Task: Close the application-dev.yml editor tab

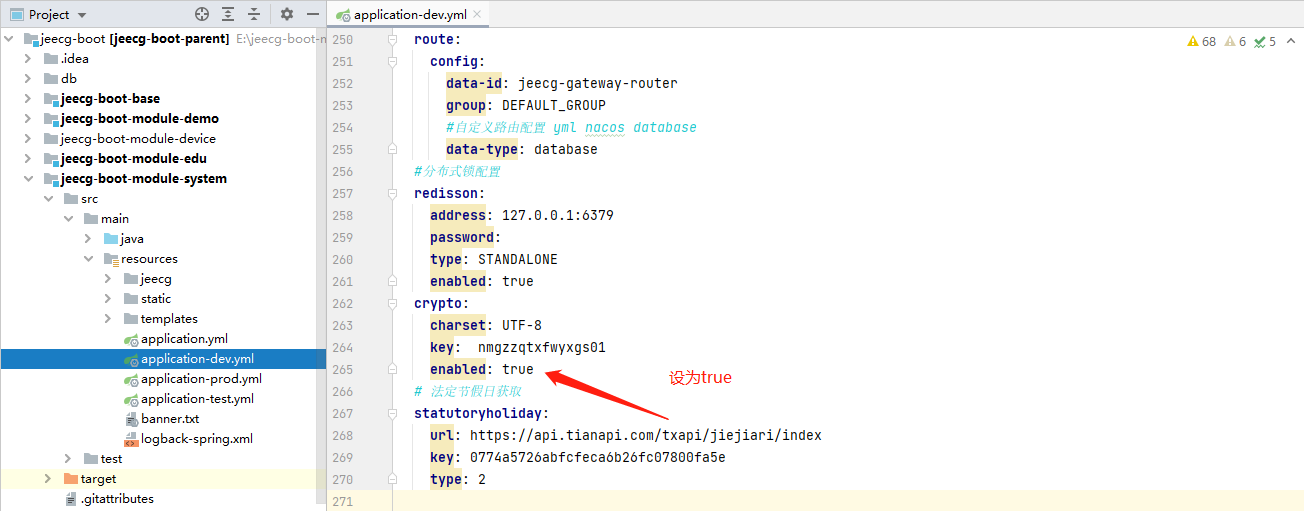Action: pyautogui.click(x=476, y=15)
